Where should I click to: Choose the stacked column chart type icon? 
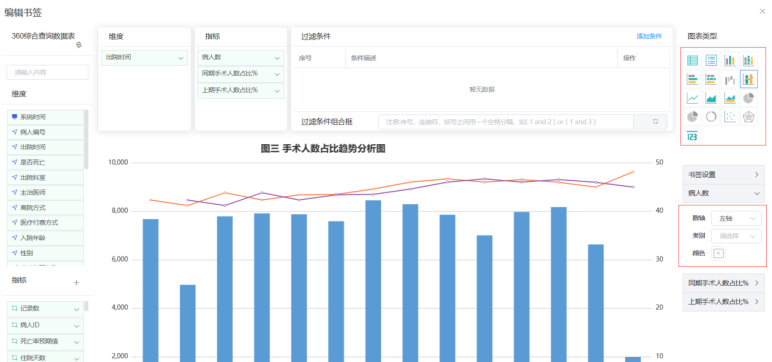coord(748,61)
